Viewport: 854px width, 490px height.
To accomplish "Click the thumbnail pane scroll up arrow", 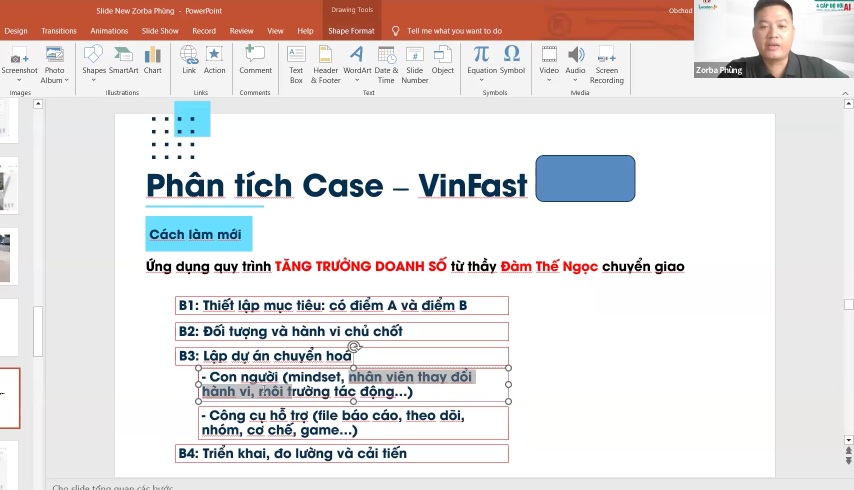I will (x=38, y=104).
